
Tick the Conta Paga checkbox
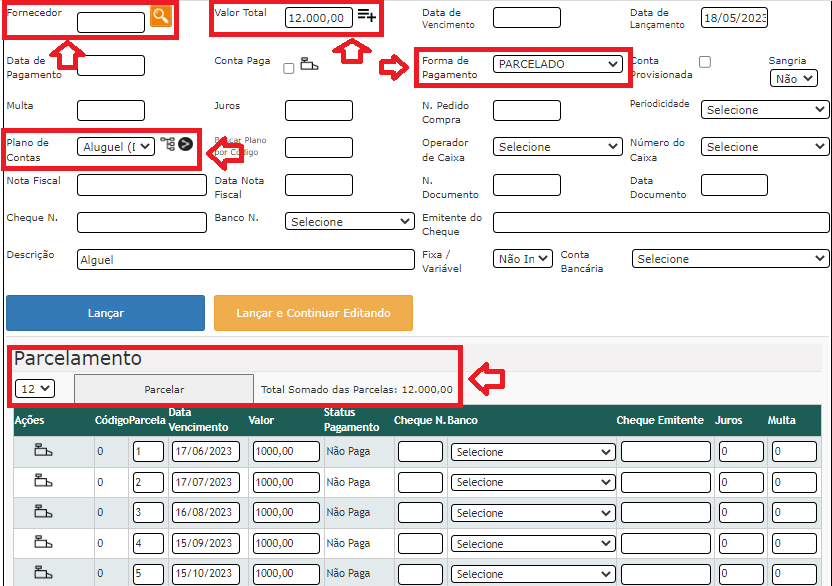click(289, 68)
